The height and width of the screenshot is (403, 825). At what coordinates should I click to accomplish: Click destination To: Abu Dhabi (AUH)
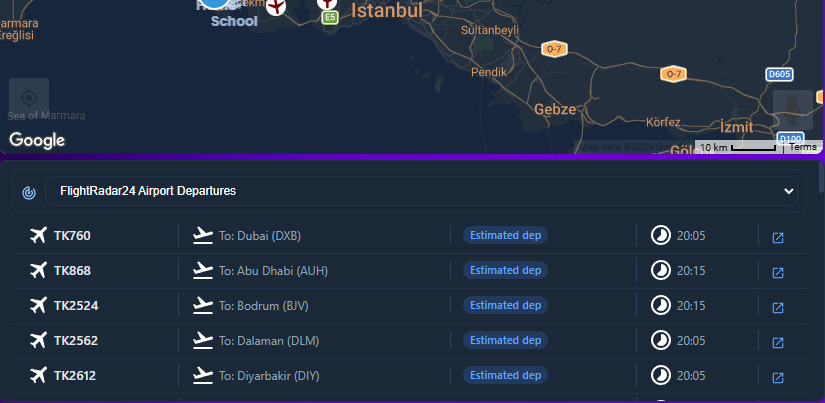(273, 271)
